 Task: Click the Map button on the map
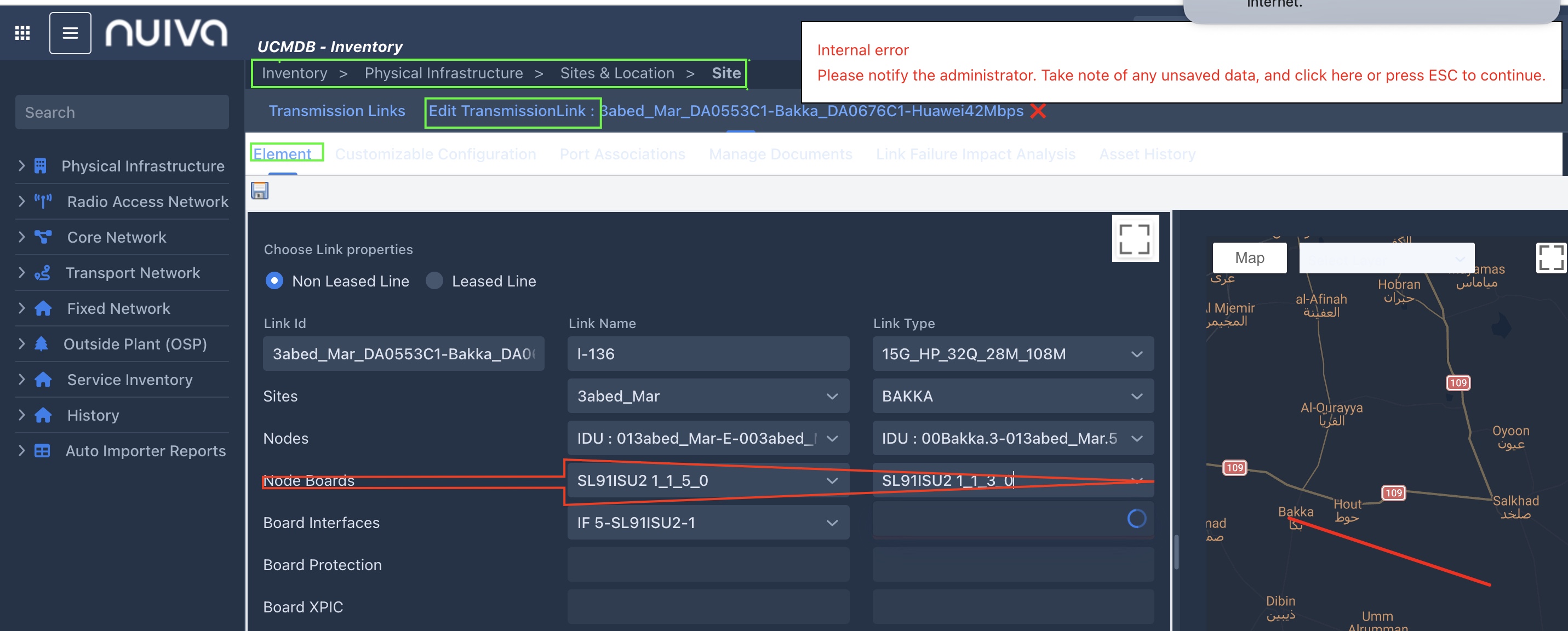tap(1249, 258)
